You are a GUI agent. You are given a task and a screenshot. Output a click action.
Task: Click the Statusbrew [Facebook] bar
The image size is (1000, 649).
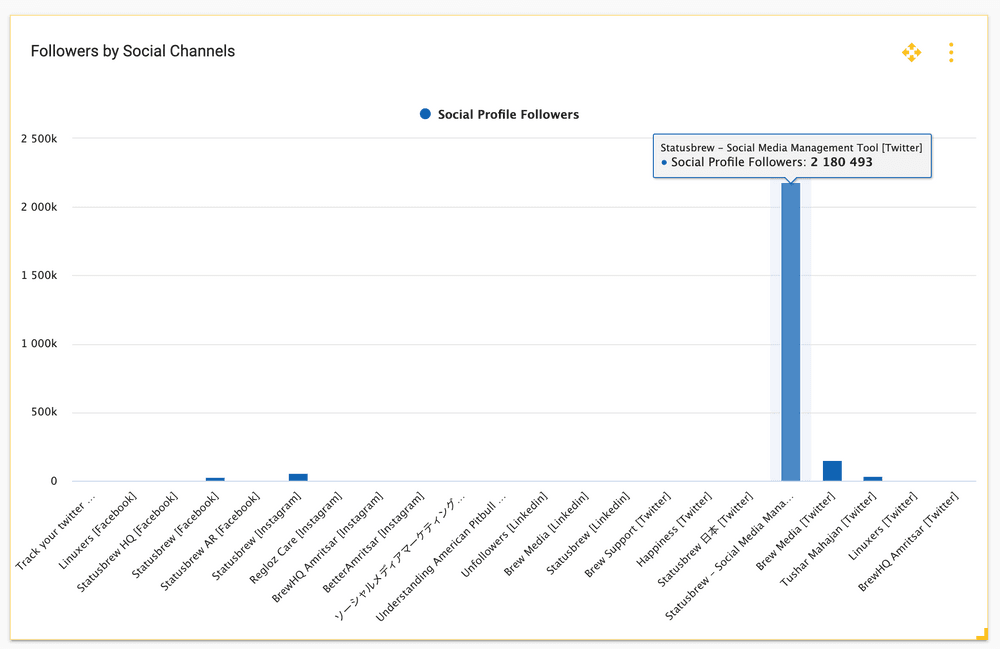(215, 479)
